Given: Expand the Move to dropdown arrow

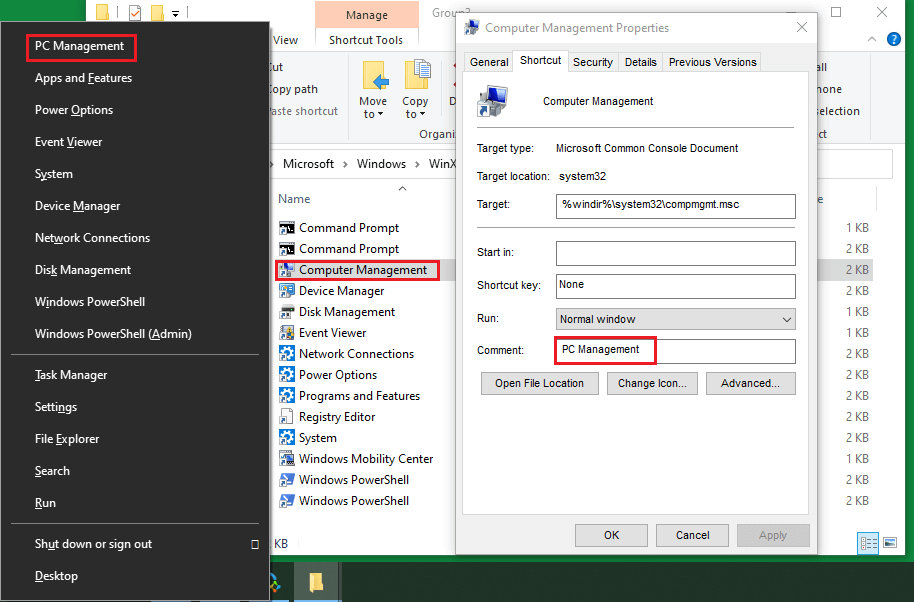Looking at the screenshot, I should click(x=381, y=115).
